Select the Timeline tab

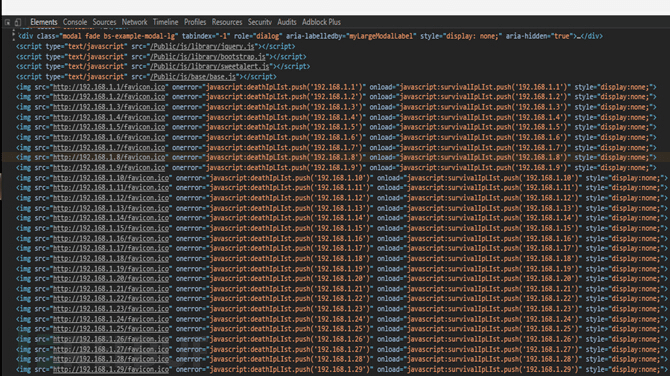[165, 22]
